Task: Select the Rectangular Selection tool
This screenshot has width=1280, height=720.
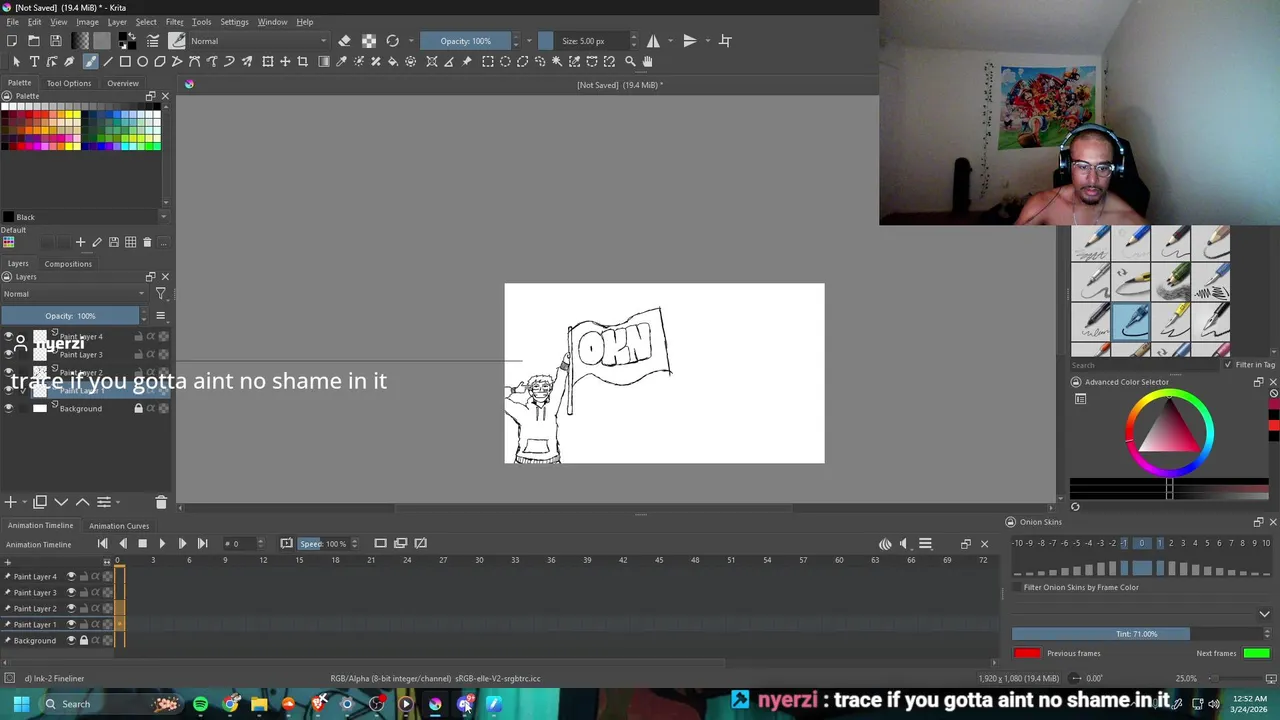Action: click(x=488, y=62)
